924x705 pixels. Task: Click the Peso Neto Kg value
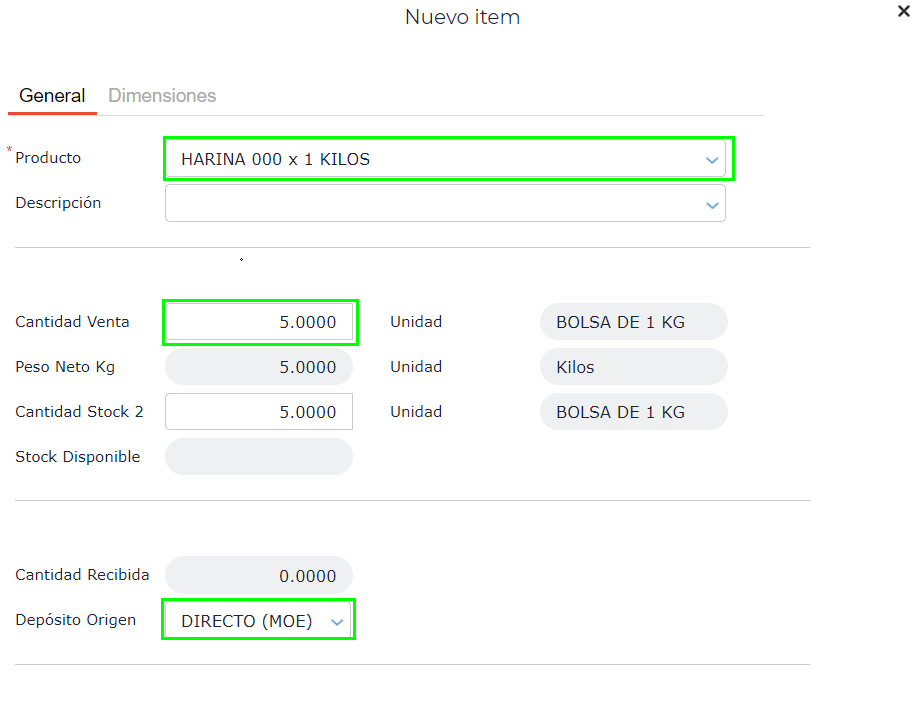click(x=259, y=367)
